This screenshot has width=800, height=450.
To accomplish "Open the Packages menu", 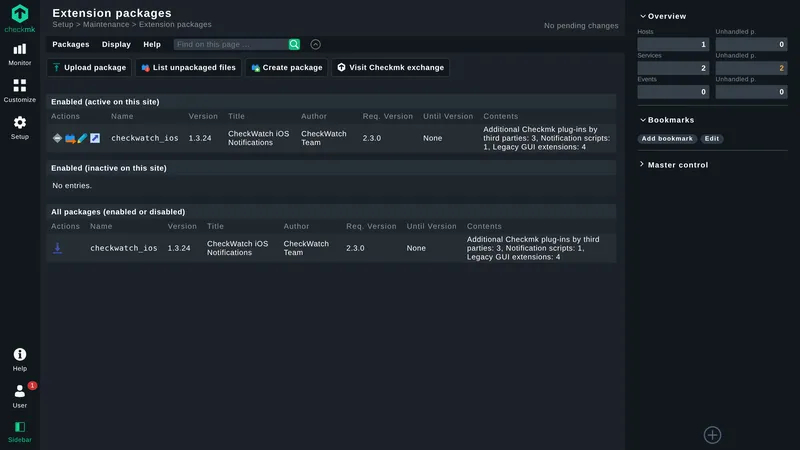I will [x=70, y=44].
